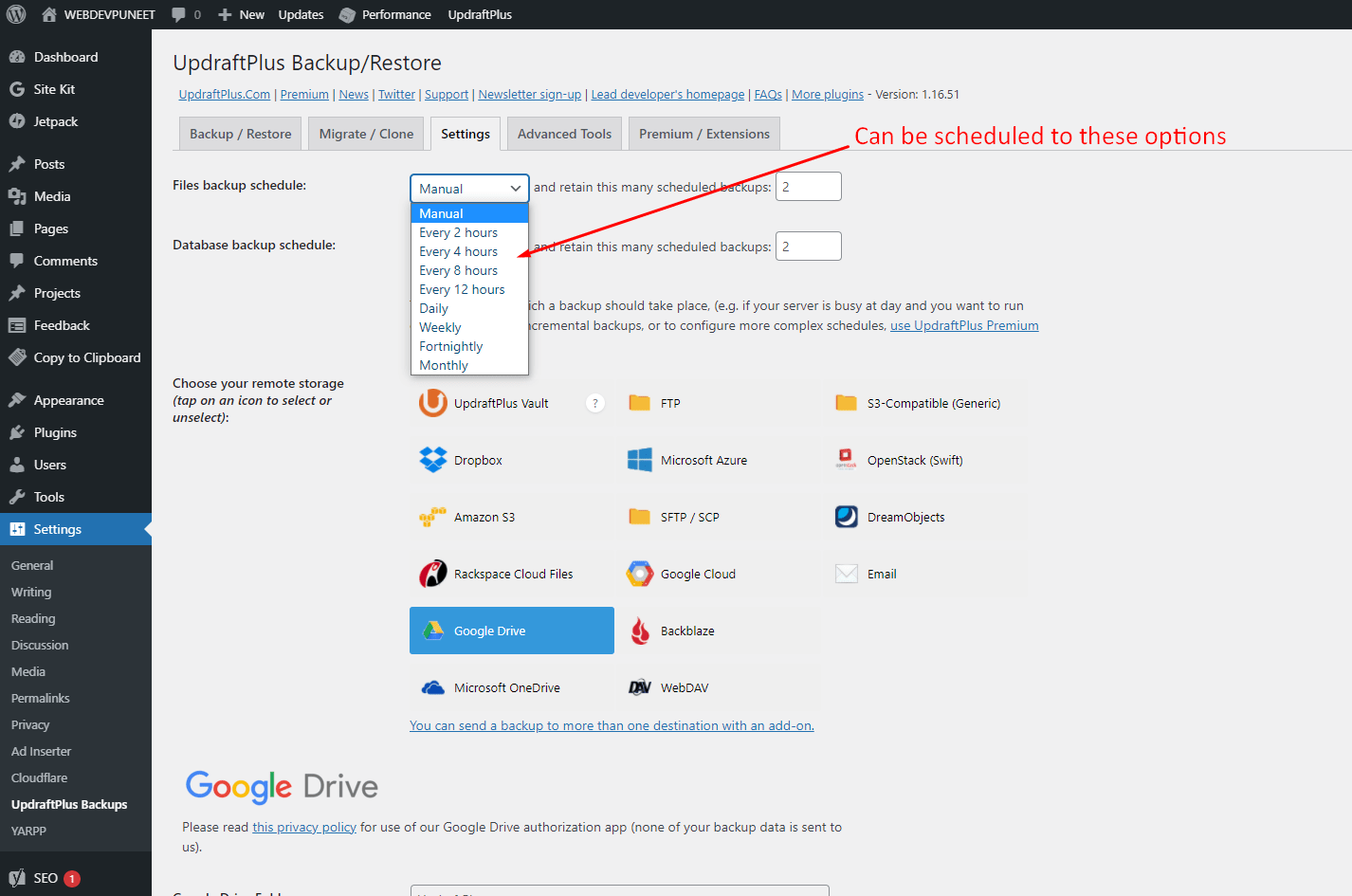
Task: Choose Monthly schedule option
Action: 469,365
